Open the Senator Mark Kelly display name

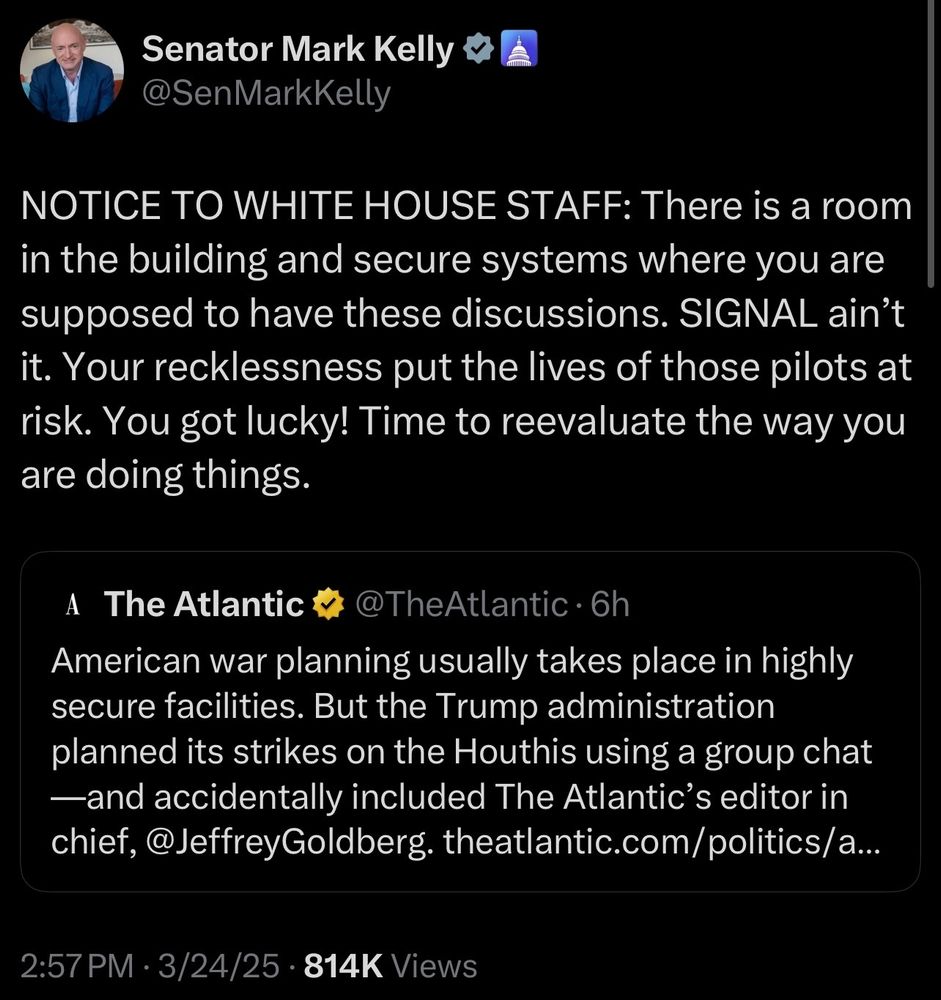[x=297, y=49]
